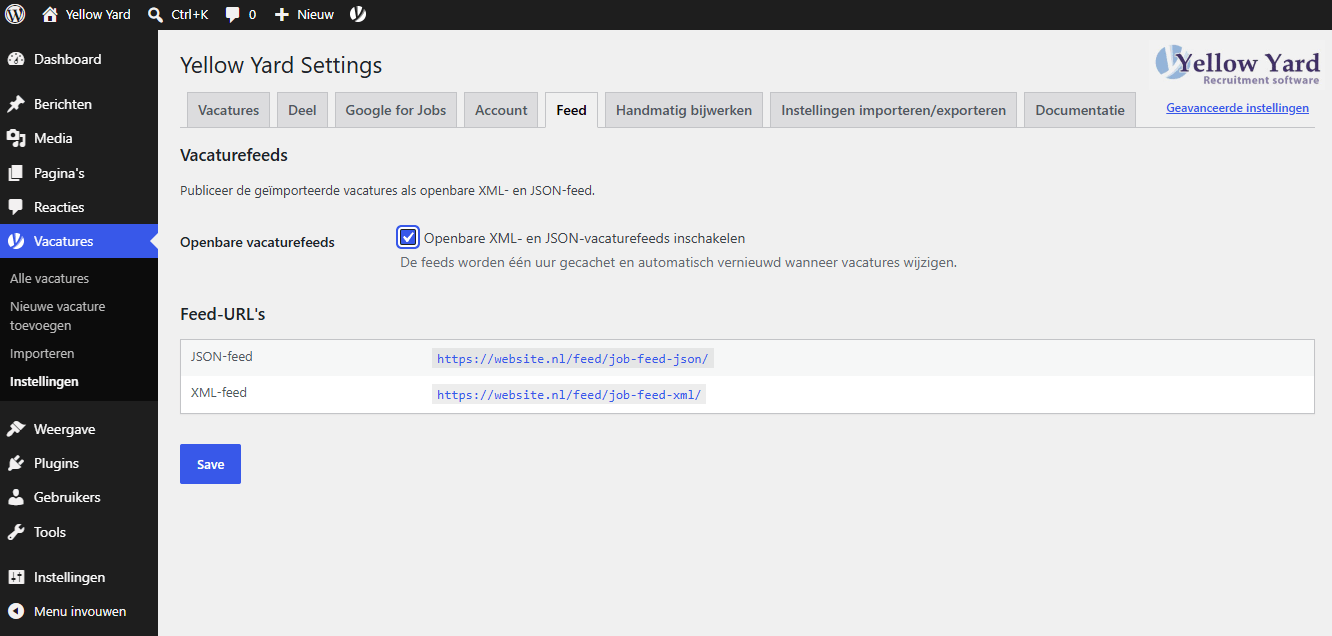Select the Feed tab
Viewport: 1332px width, 636px height.
pyautogui.click(x=571, y=110)
